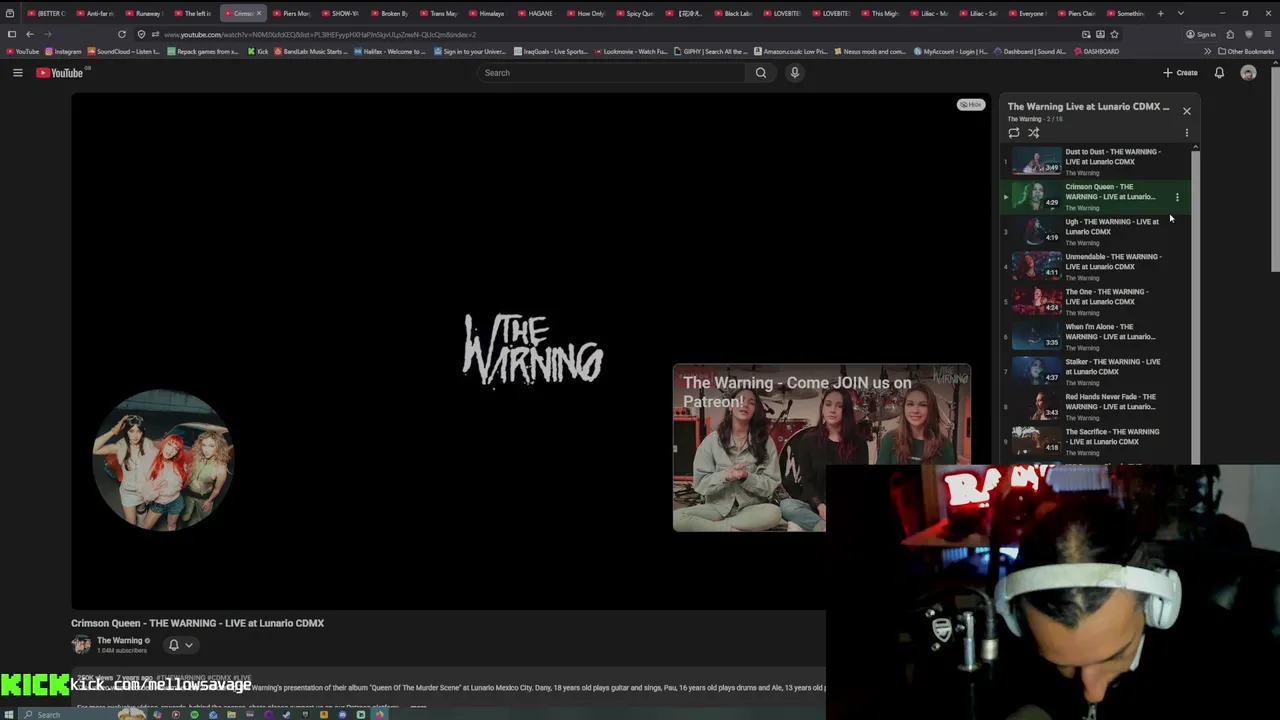Select Red Hands Never Fade playlist entry
1280x720 pixels.
(x=1097, y=406)
